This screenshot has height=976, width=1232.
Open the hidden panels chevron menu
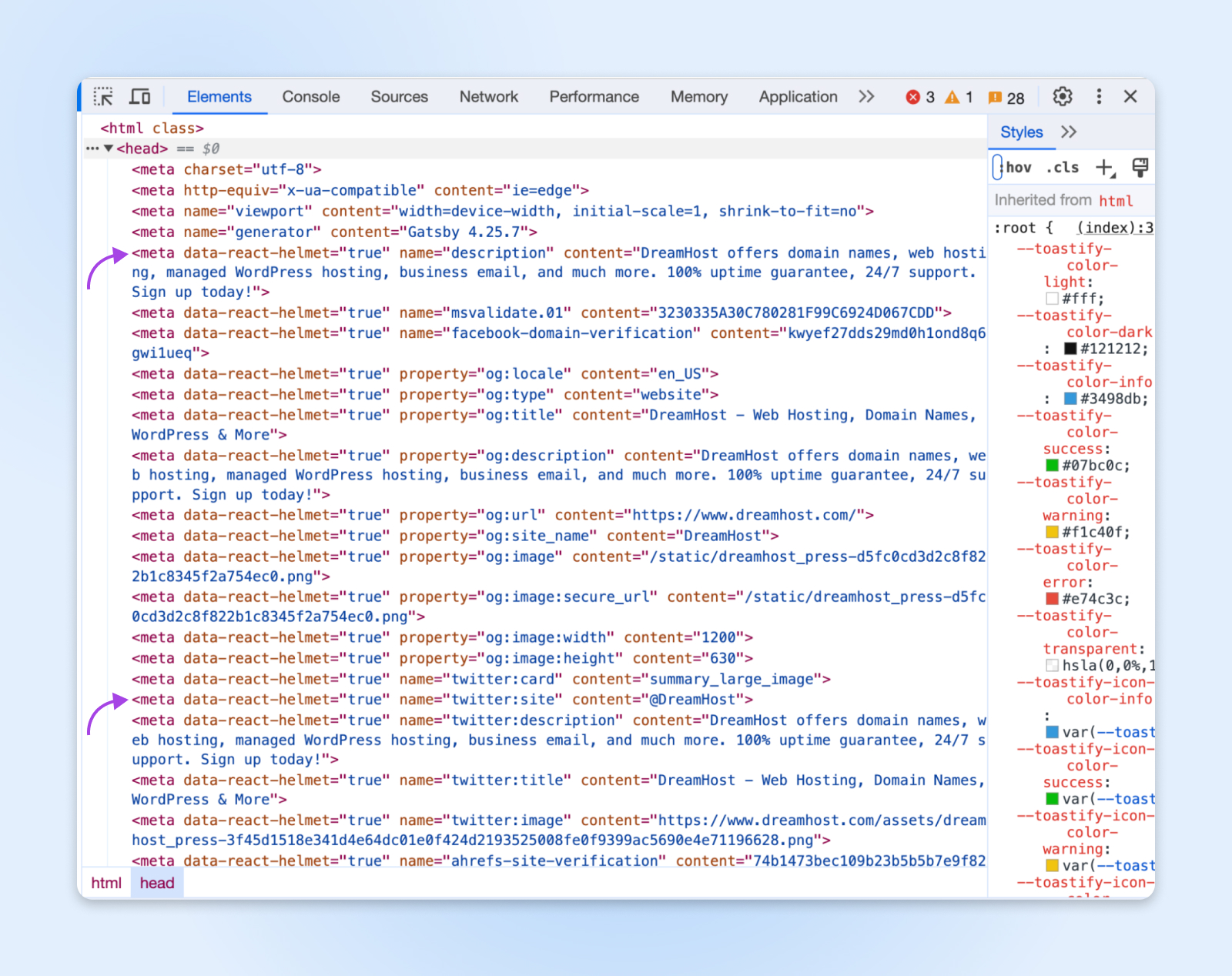(x=866, y=96)
